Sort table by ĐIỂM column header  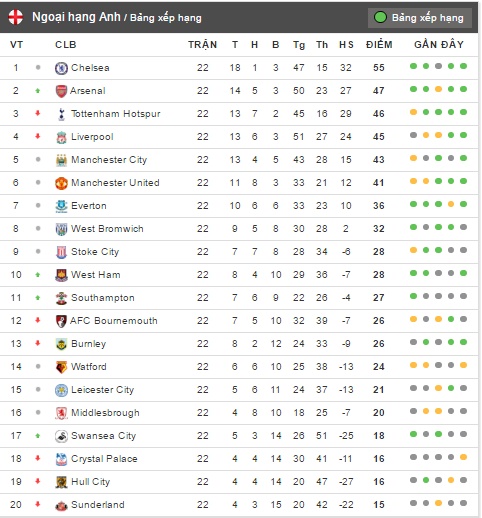(379, 45)
